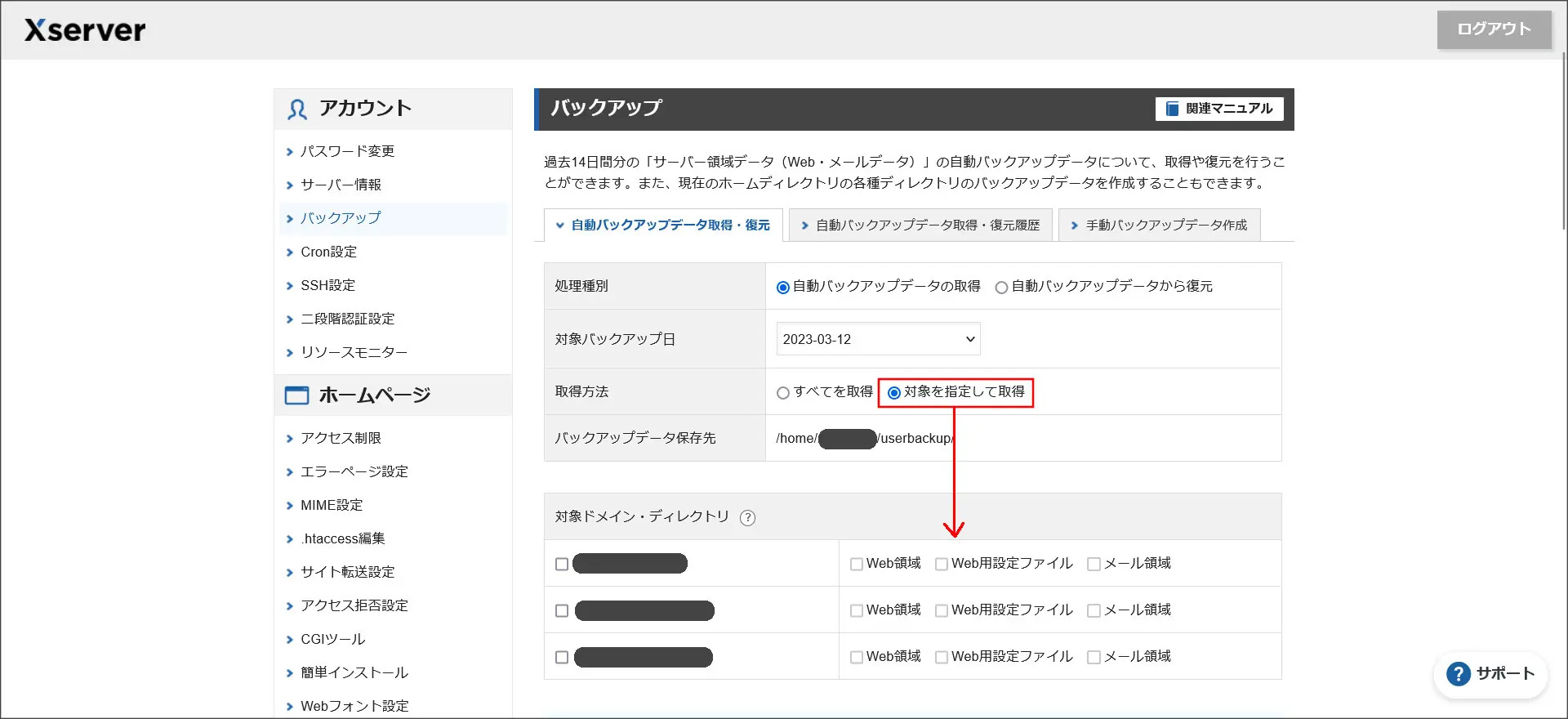The height and width of the screenshot is (719, 1568).
Task: Open Cron設定 in the sidebar
Action: (x=328, y=252)
